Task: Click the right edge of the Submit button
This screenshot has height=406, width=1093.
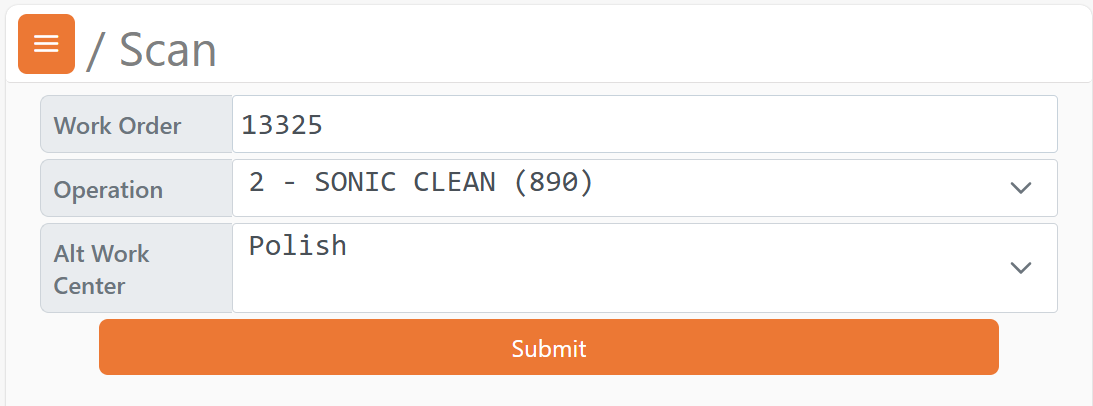Action: click(986, 348)
